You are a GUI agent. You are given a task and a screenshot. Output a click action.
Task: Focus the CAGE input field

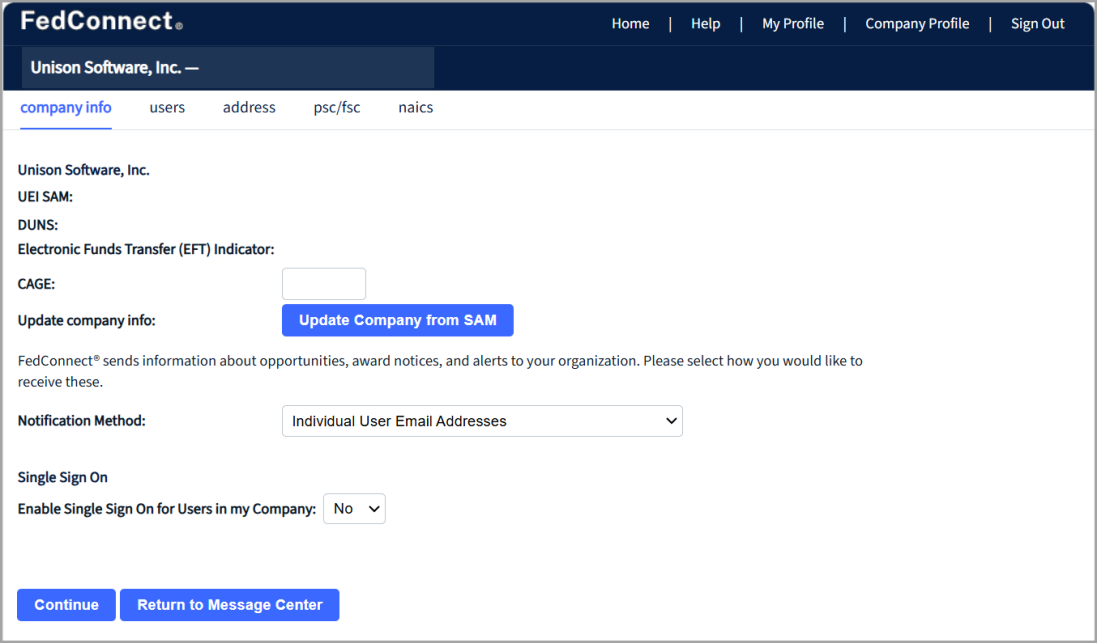[324, 284]
